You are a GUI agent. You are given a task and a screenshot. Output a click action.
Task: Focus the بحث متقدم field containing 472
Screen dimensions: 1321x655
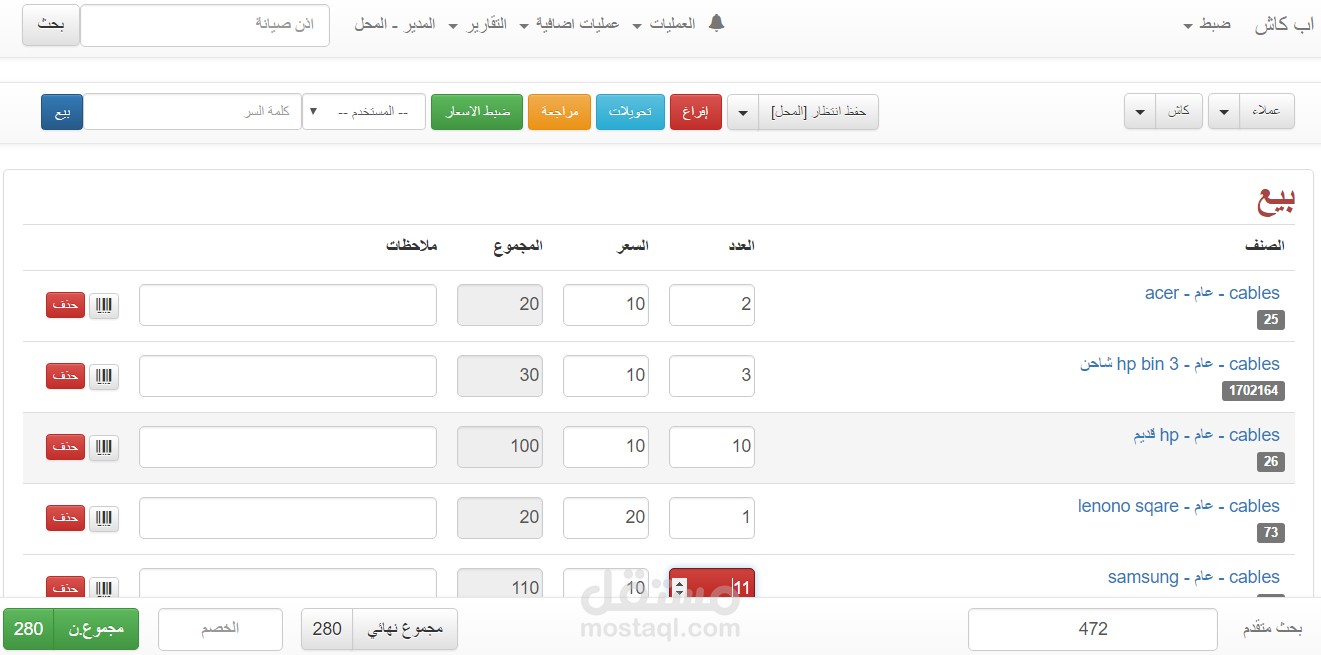pyautogui.click(x=1093, y=629)
